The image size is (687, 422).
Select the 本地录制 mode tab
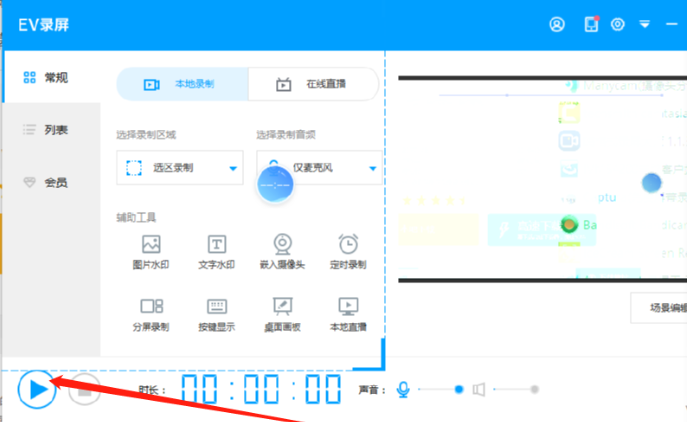pos(182,84)
